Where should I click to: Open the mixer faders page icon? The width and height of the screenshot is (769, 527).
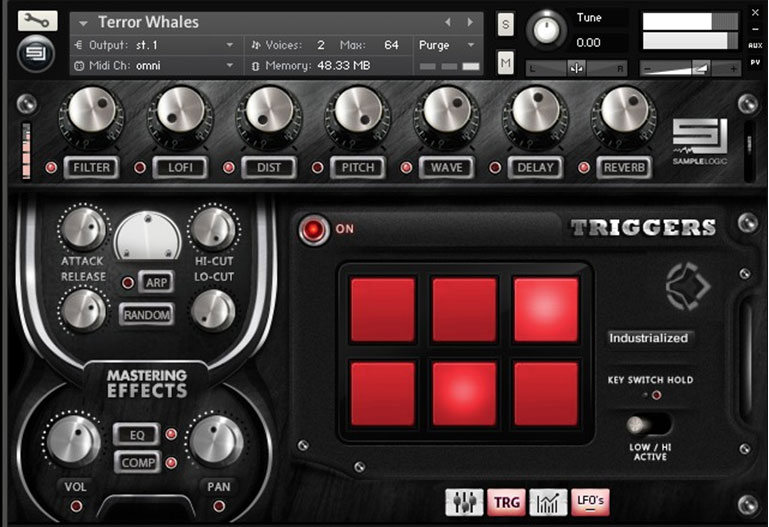pos(464,502)
